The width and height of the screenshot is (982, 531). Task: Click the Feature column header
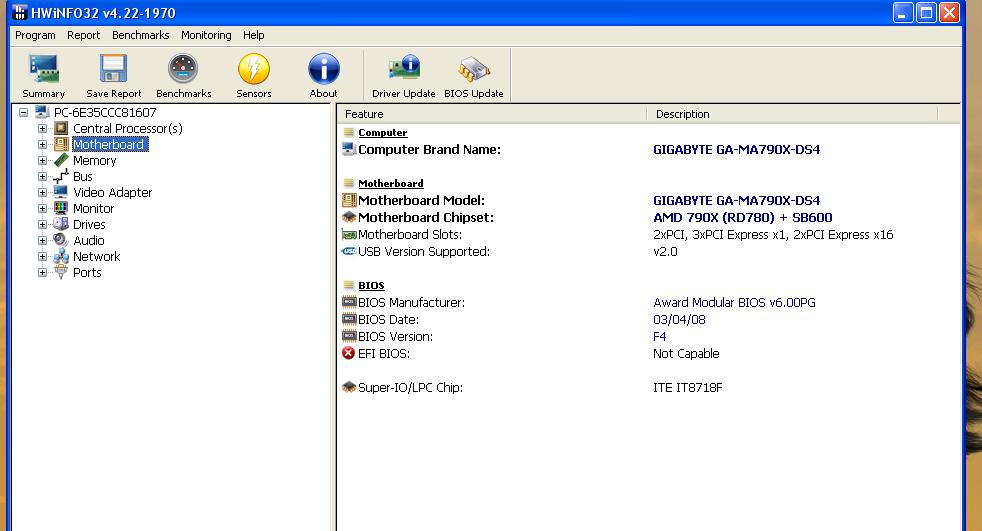[492, 114]
